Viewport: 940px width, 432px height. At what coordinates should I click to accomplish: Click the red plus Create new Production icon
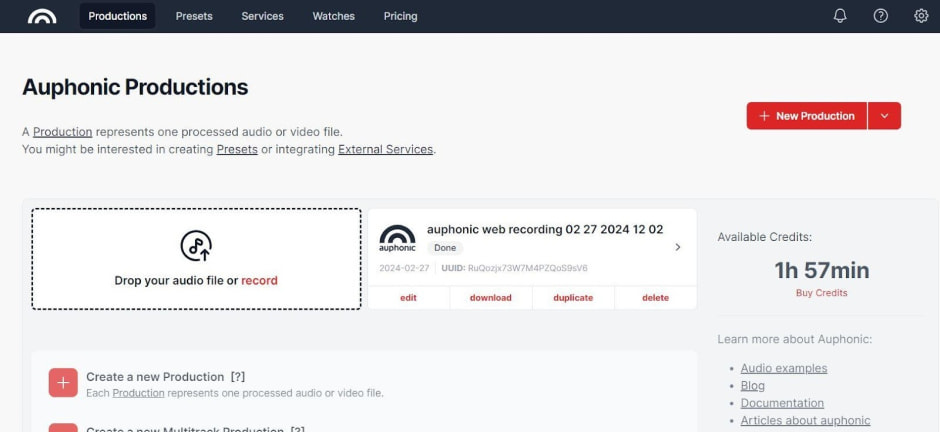click(63, 382)
